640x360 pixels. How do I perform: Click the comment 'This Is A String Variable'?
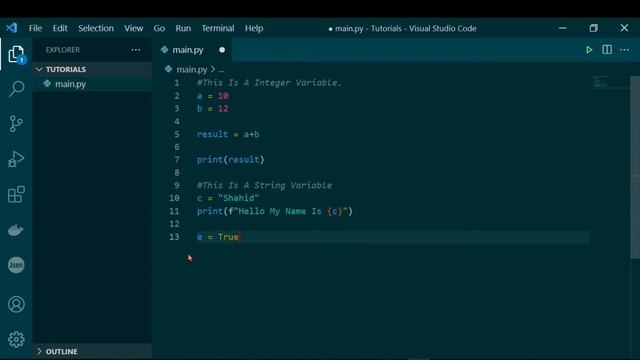click(264, 185)
